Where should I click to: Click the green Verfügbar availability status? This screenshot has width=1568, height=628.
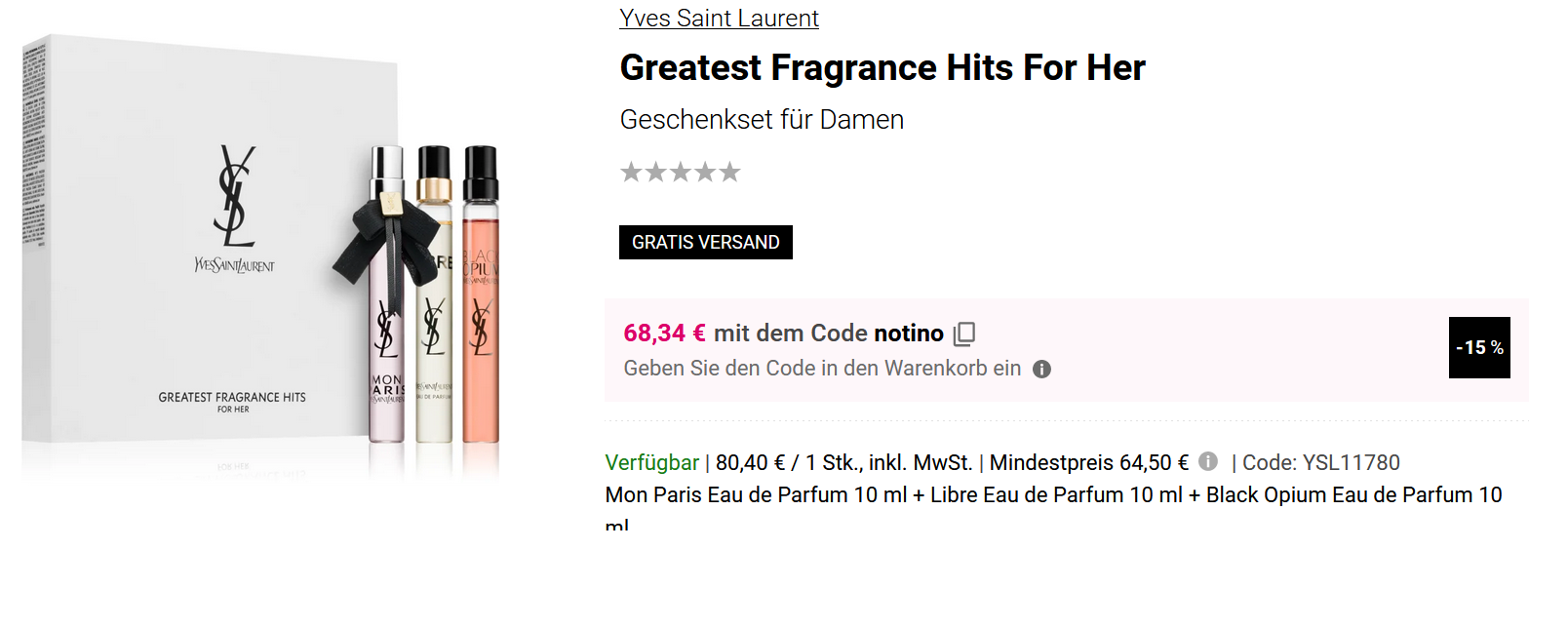(651, 462)
